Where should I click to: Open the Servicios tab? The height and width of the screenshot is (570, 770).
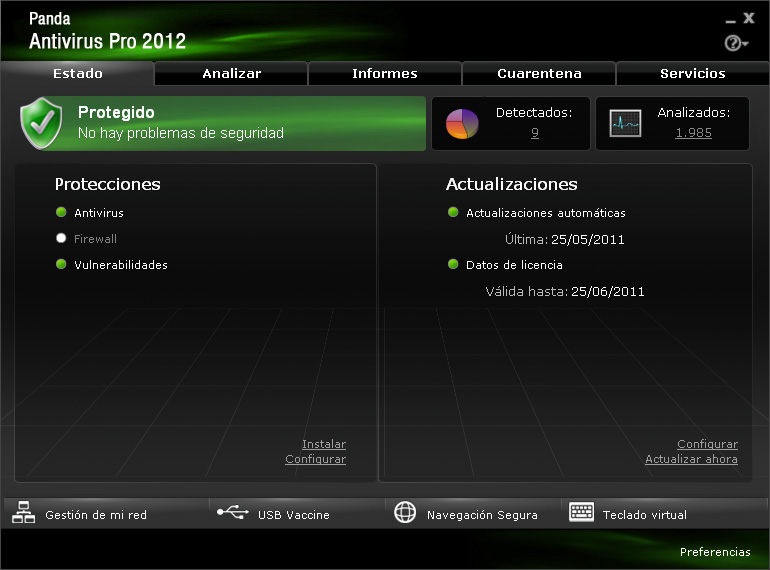(x=692, y=74)
